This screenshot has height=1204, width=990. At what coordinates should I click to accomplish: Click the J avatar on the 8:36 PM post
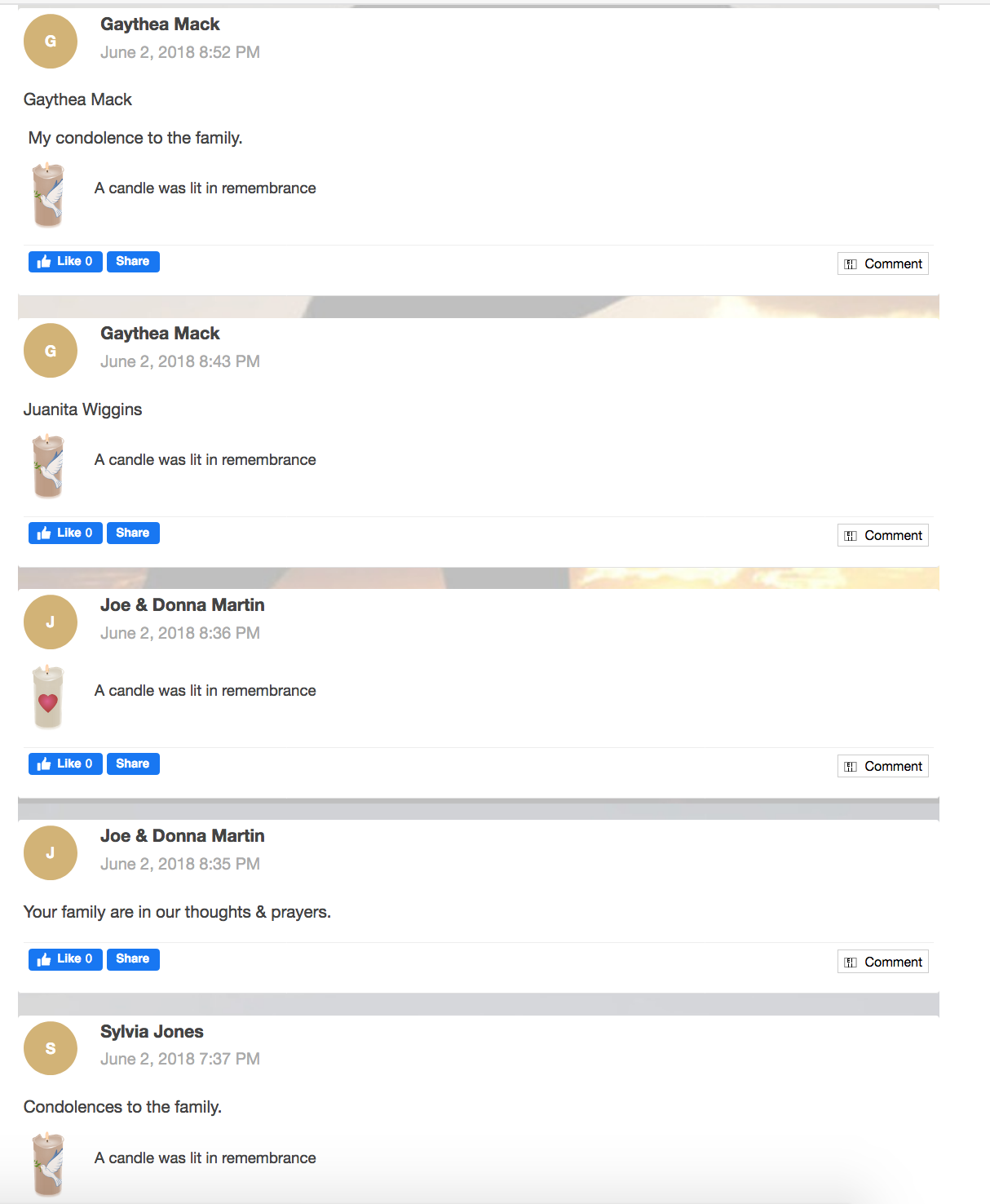coord(51,622)
